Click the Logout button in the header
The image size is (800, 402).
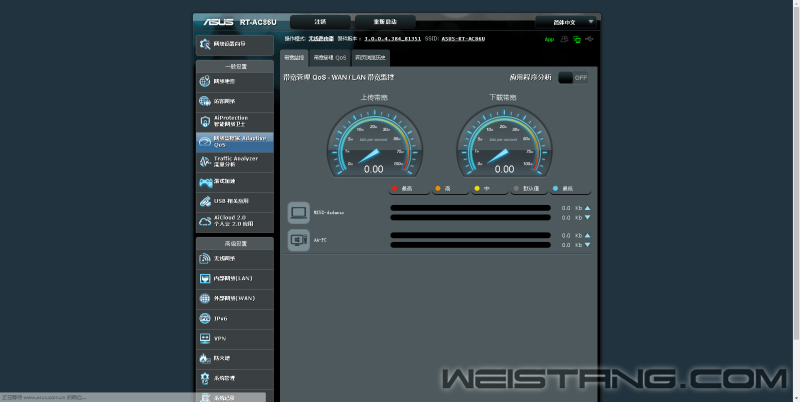pyautogui.click(x=320, y=22)
